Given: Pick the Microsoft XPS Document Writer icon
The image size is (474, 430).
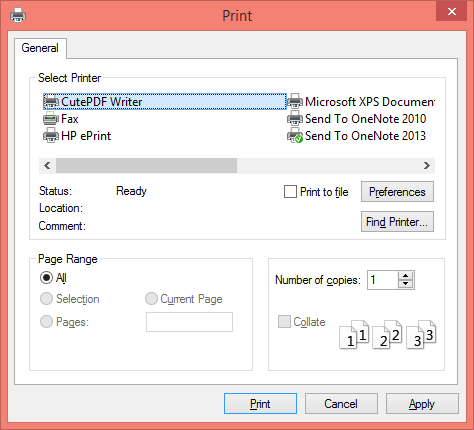Looking at the screenshot, I should tap(295, 101).
